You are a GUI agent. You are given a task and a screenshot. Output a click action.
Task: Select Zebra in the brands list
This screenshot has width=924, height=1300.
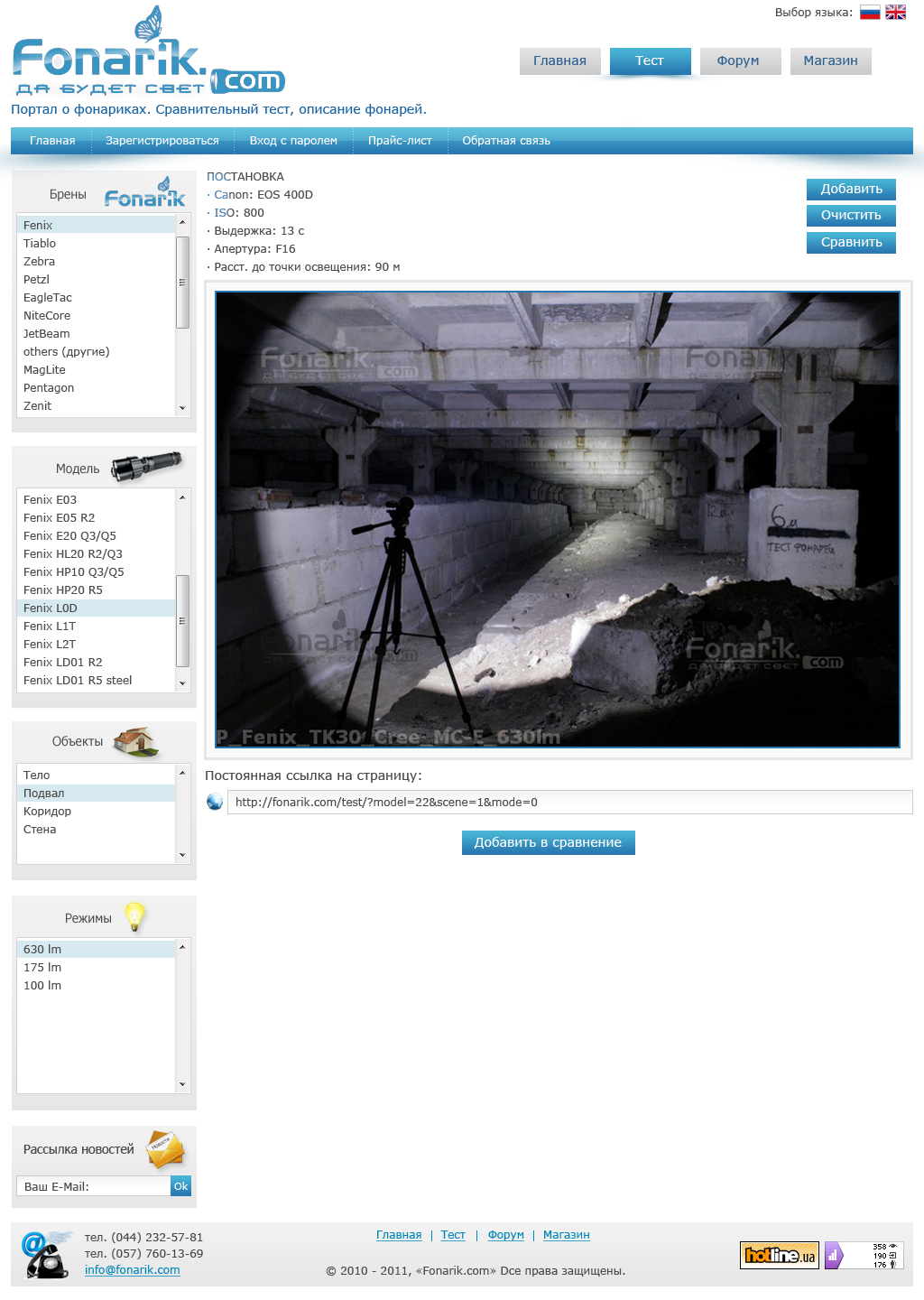[x=39, y=262]
